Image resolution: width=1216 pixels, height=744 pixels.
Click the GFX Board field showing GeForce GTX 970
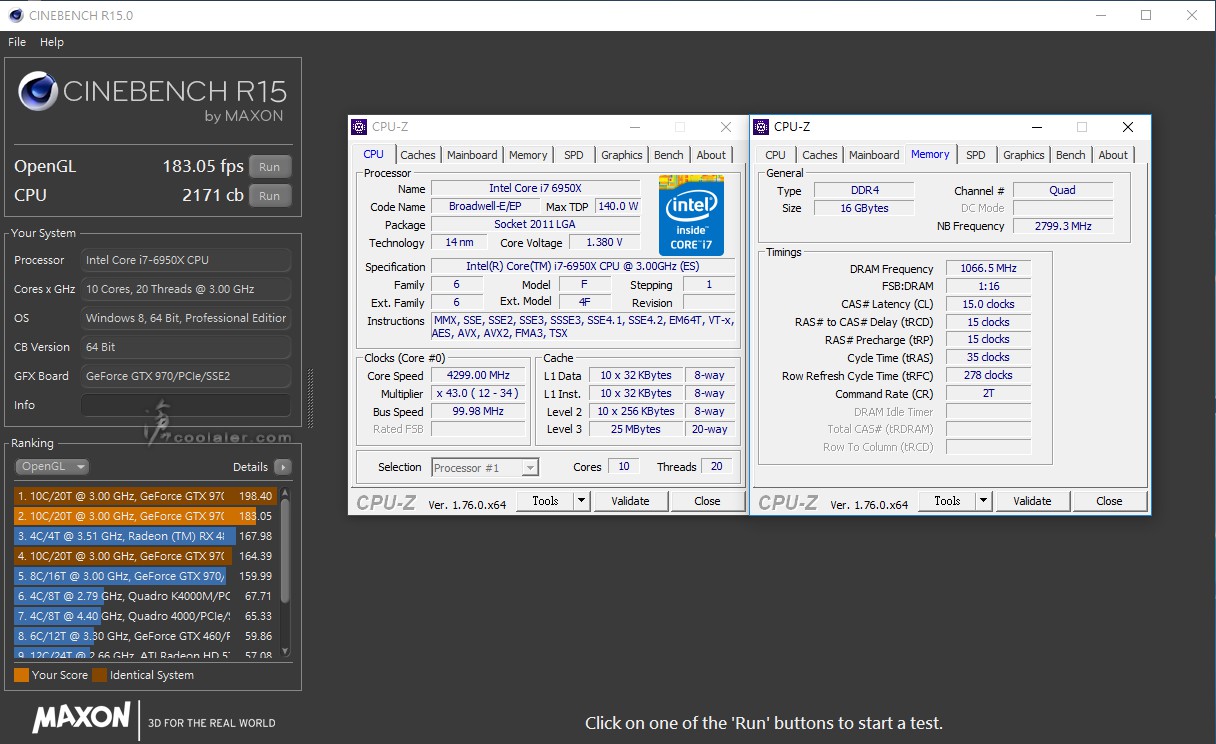coord(186,376)
